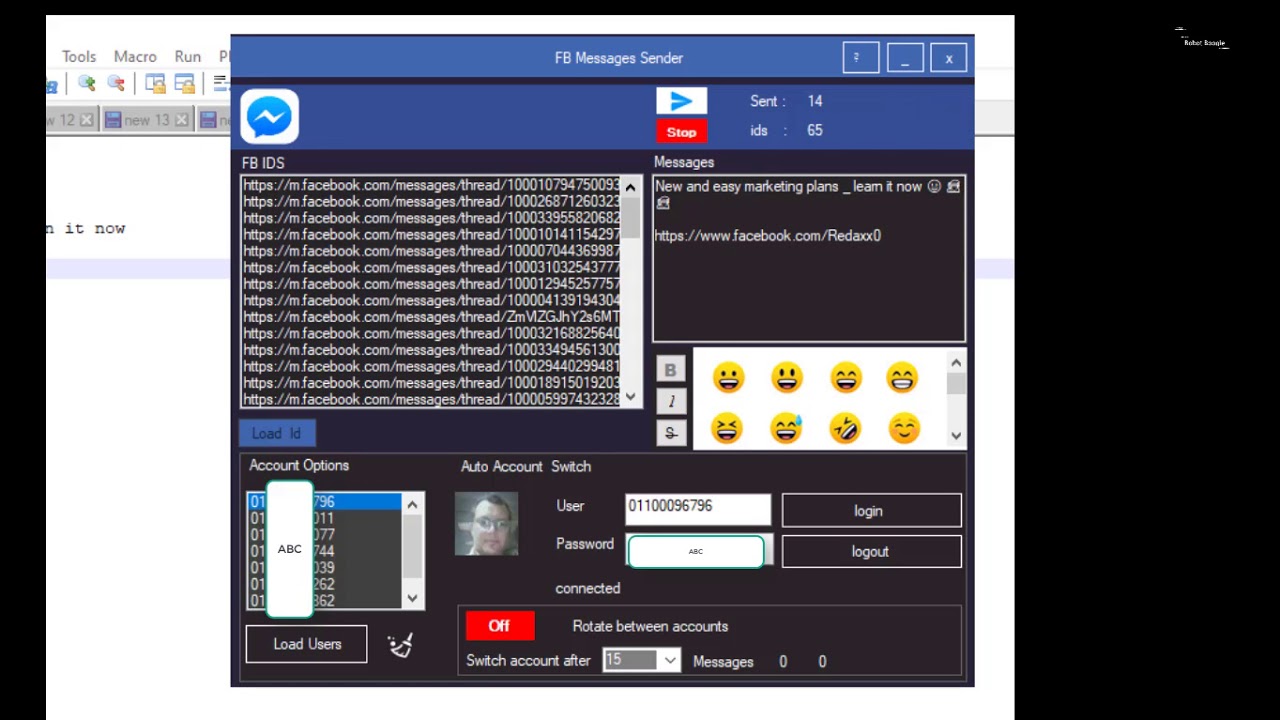Click the account profile photo thumbnail
Viewport: 1280px width, 720px height.
pos(486,524)
